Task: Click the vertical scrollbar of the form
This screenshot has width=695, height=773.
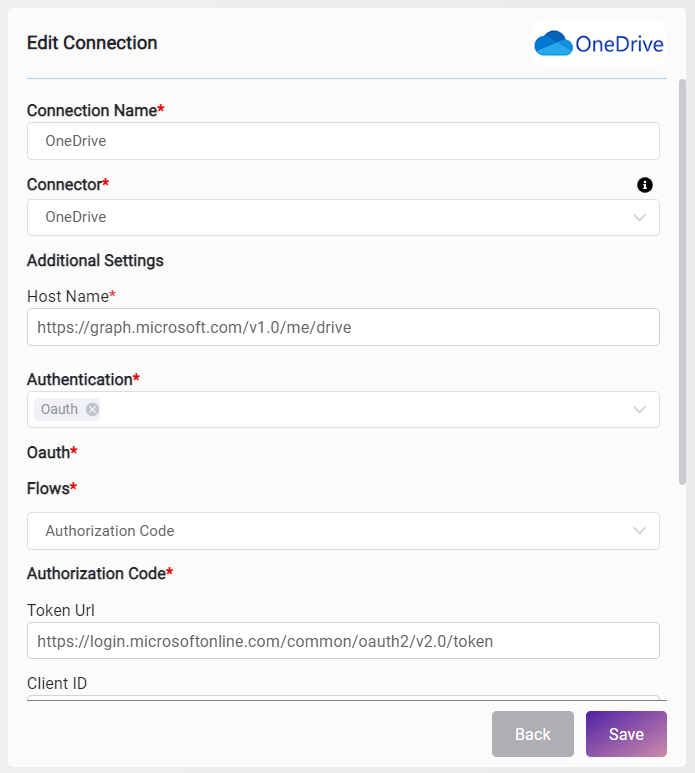Action: click(682, 280)
